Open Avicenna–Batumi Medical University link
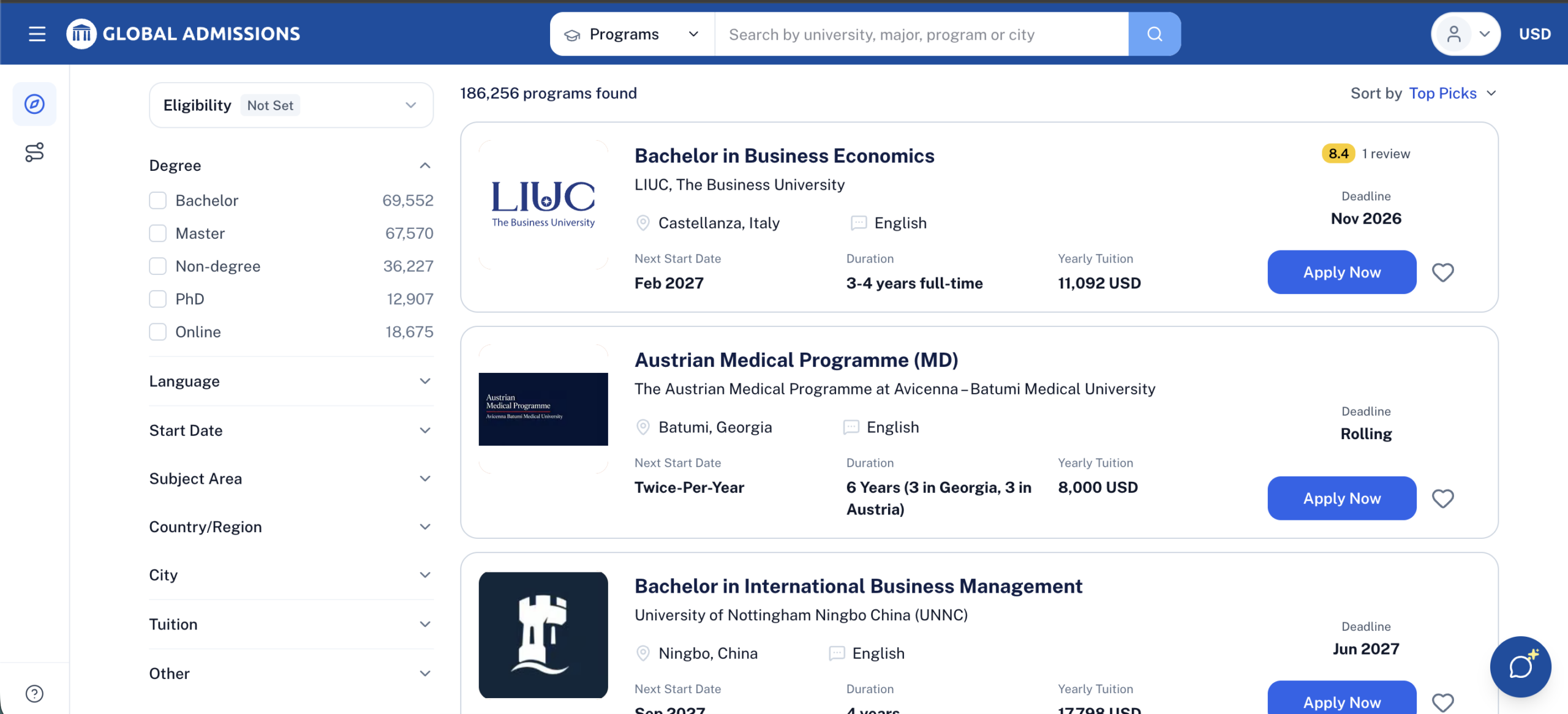The height and width of the screenshot is (714, 1568). 895,389
